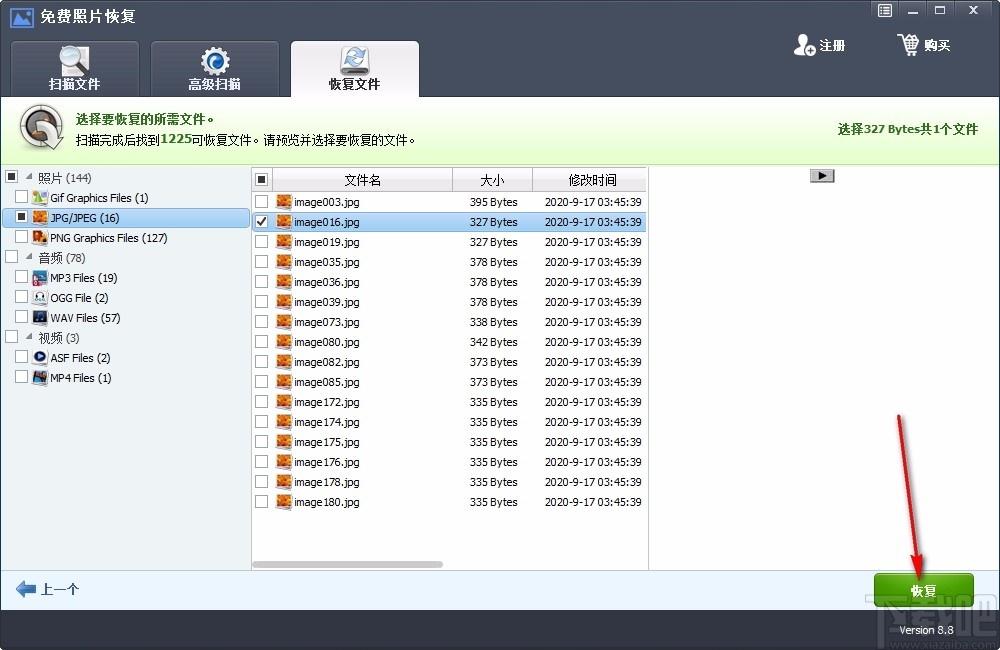Collapse the 音频 tree node arrow
Screen dimensions: 1000x650
(29, 256)
